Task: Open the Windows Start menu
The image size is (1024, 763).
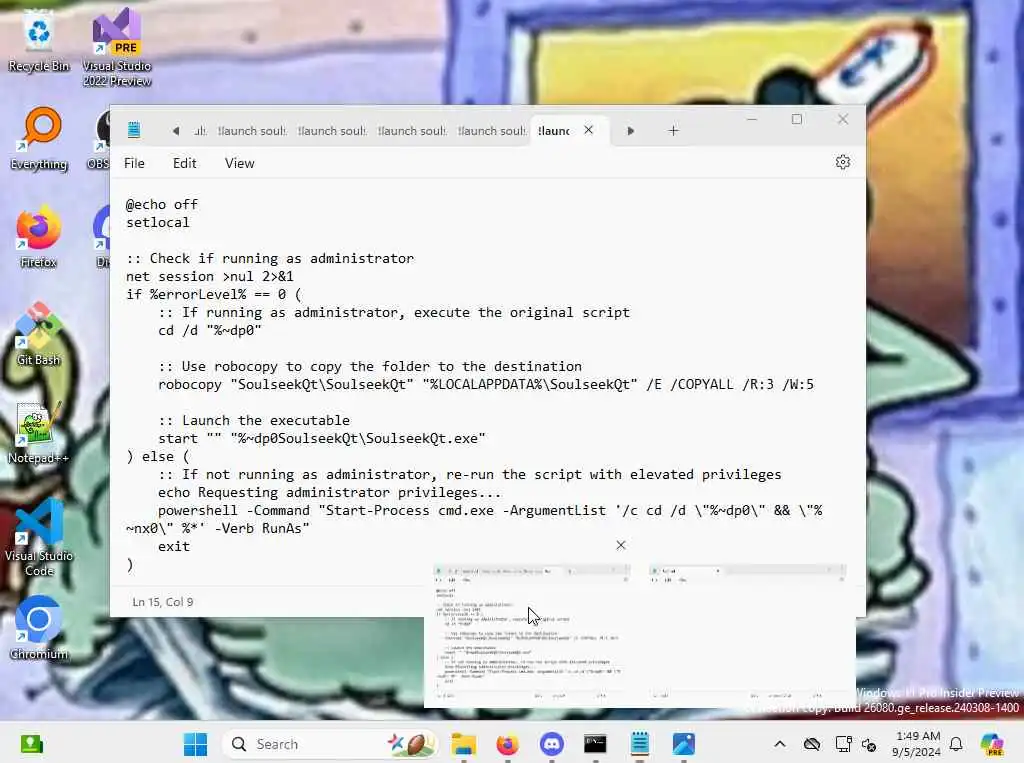Action: click(195, 744)
